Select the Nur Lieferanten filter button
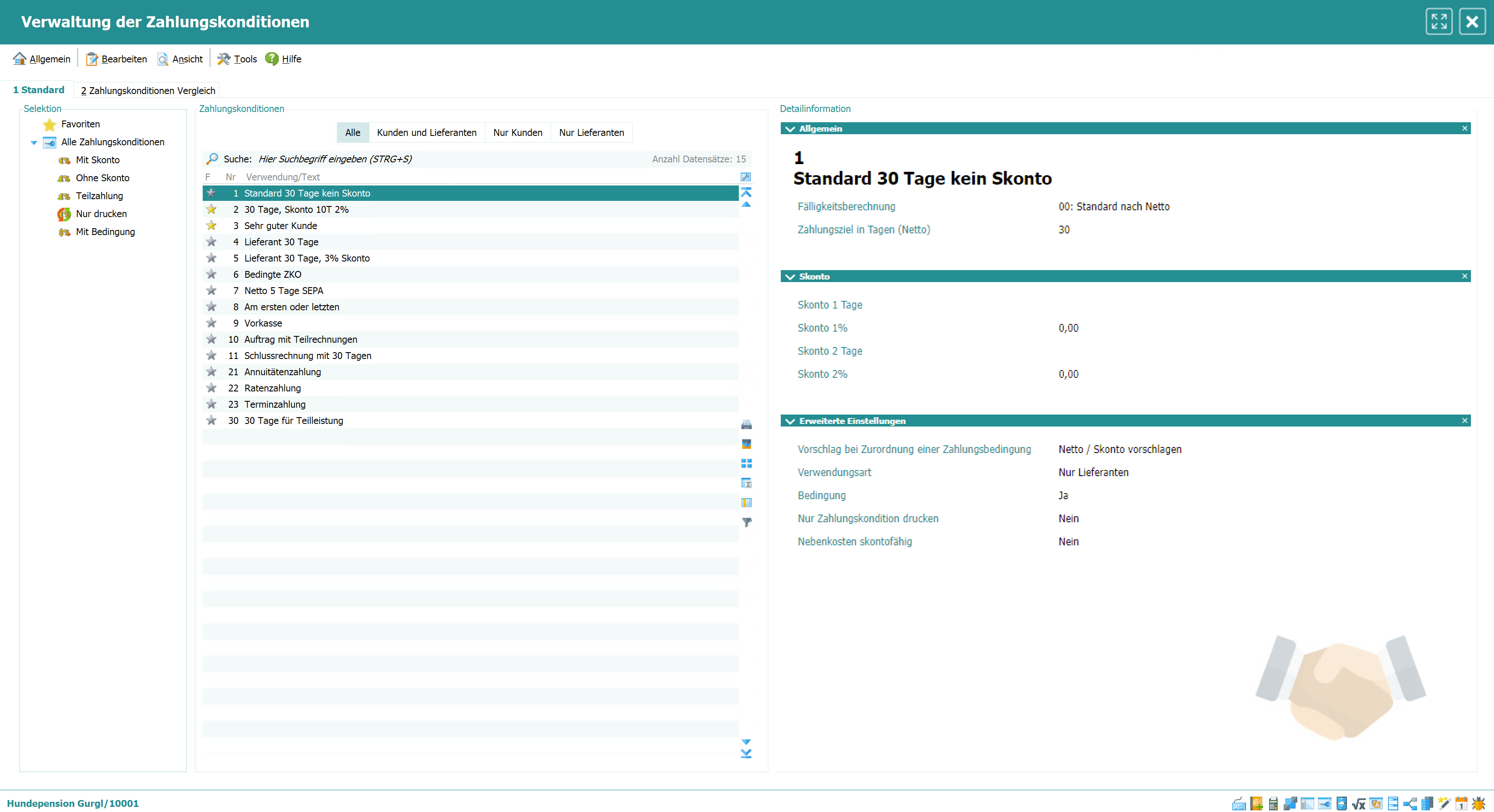Viewport: 1494px width, 812px height. (x=591, y=132)
